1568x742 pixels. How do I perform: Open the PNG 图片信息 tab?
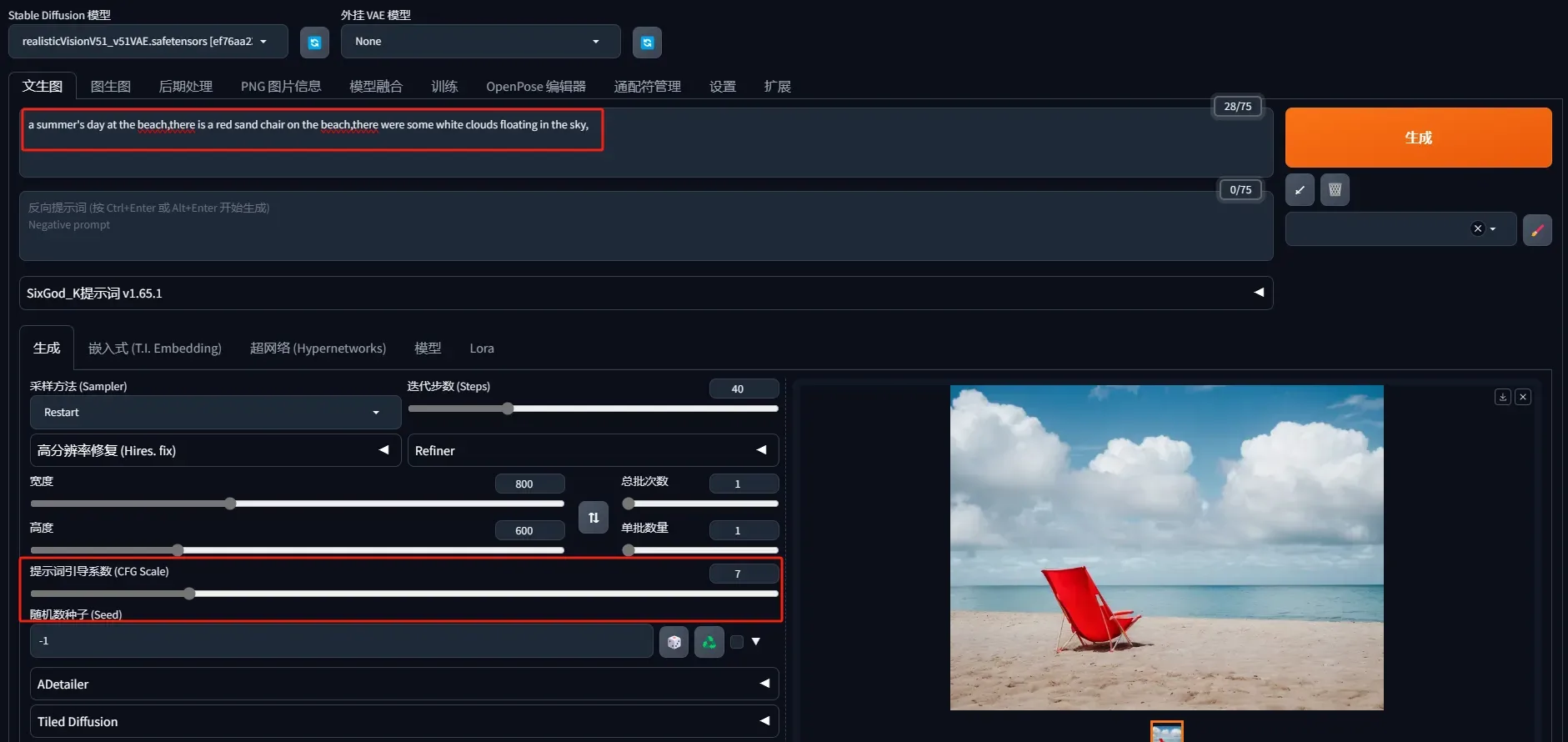pos(281,87)
